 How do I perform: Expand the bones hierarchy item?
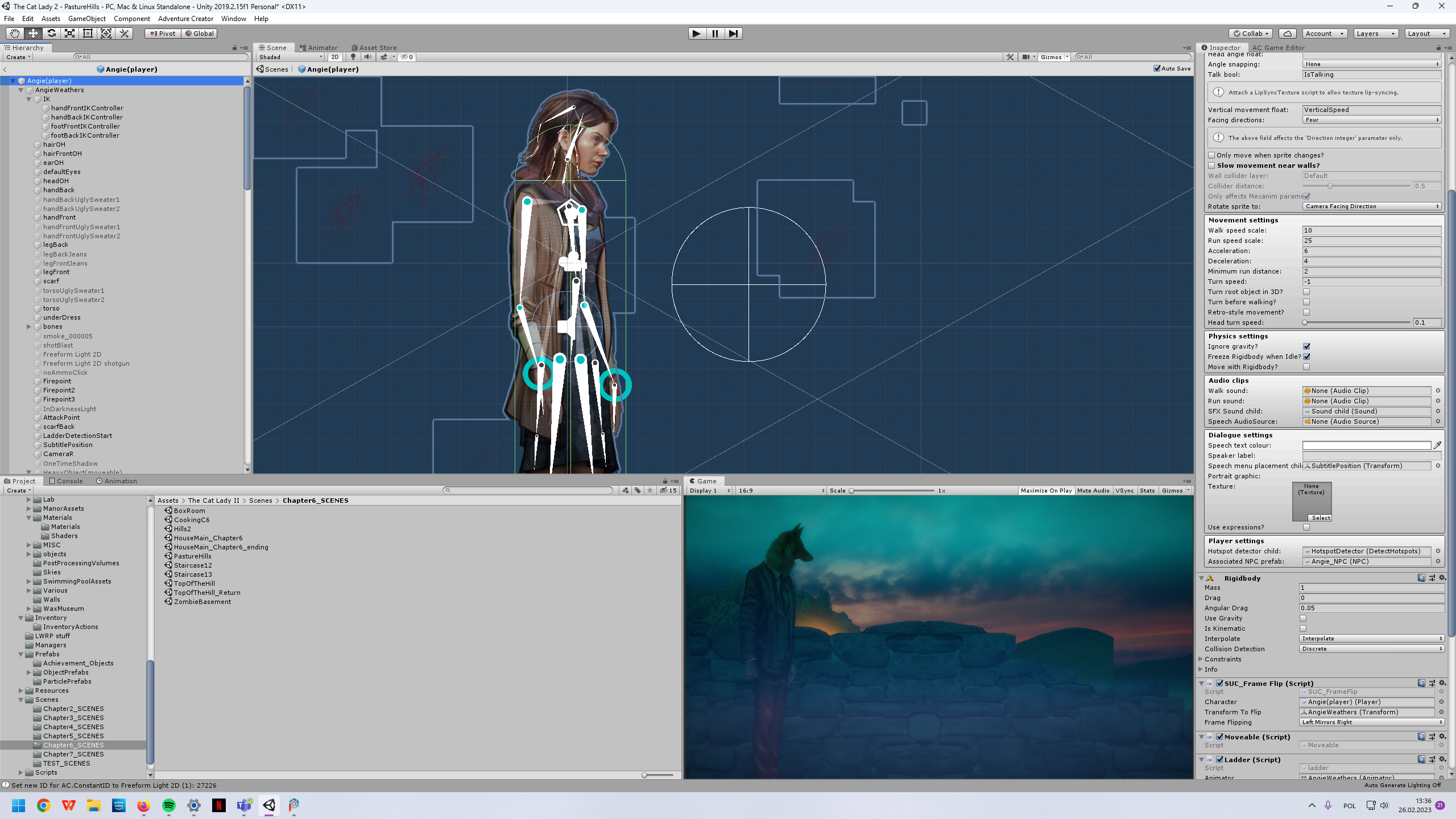29,326
